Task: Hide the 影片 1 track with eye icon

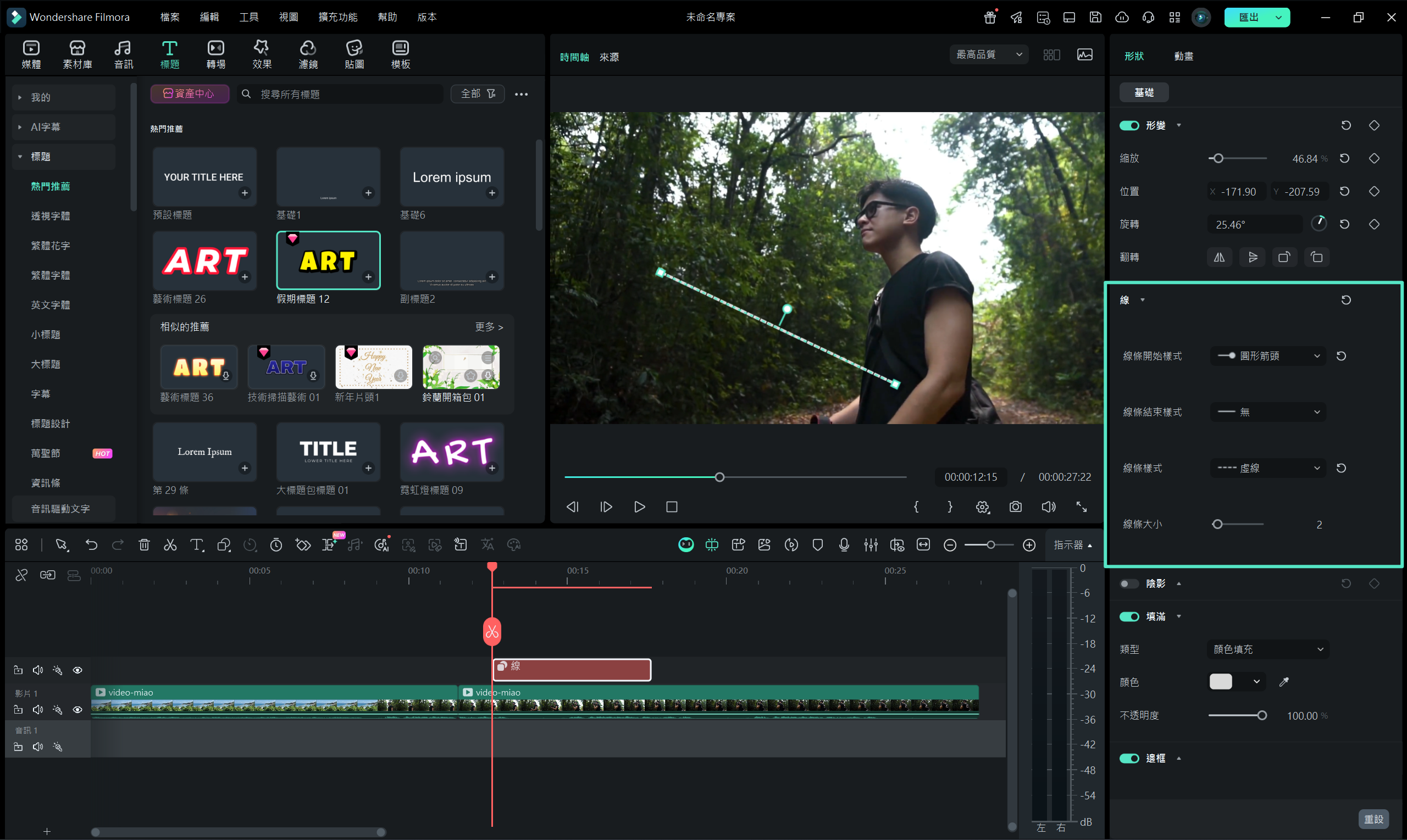Action: tap(77, 710)
